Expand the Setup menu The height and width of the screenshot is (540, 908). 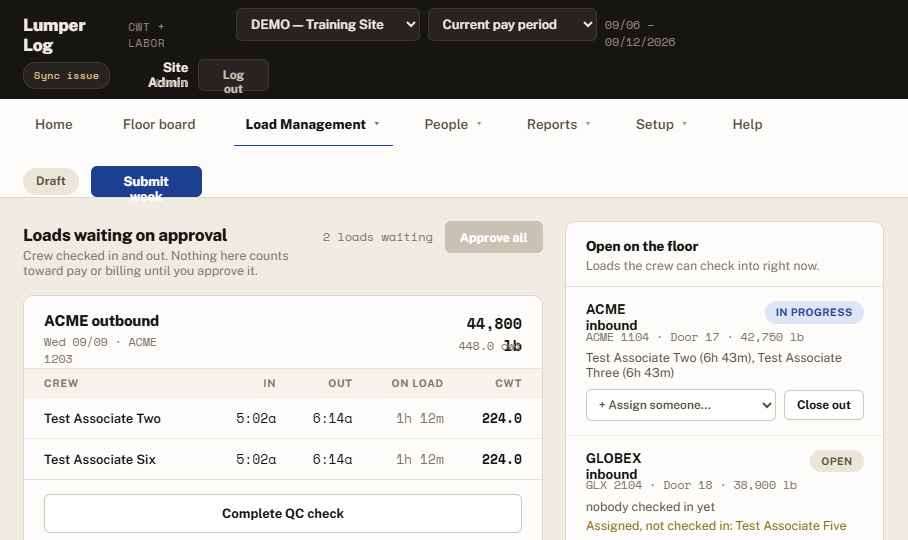point(661,124)
